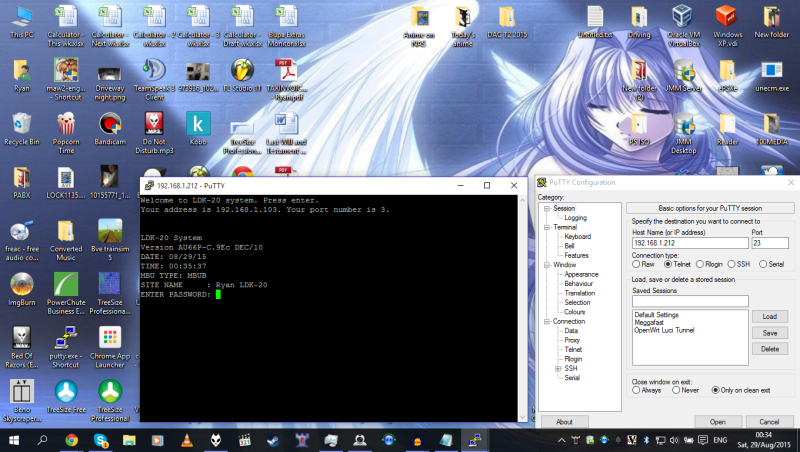Image resolution: width=800 pixels, height=452 pixels.
Task: Click the About button
Action: coord(564,422)
